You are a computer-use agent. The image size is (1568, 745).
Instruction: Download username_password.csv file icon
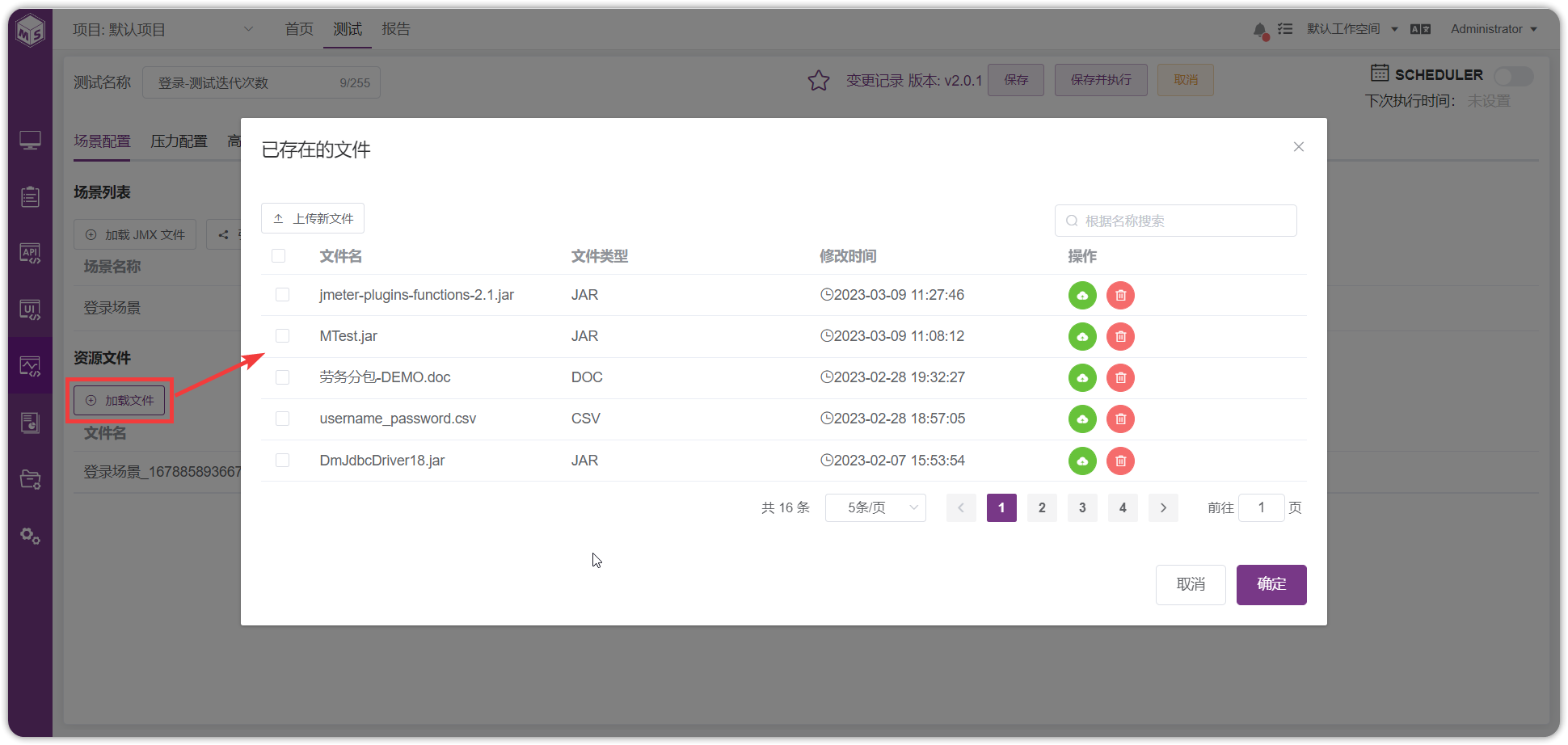[x=1082, y=419]
